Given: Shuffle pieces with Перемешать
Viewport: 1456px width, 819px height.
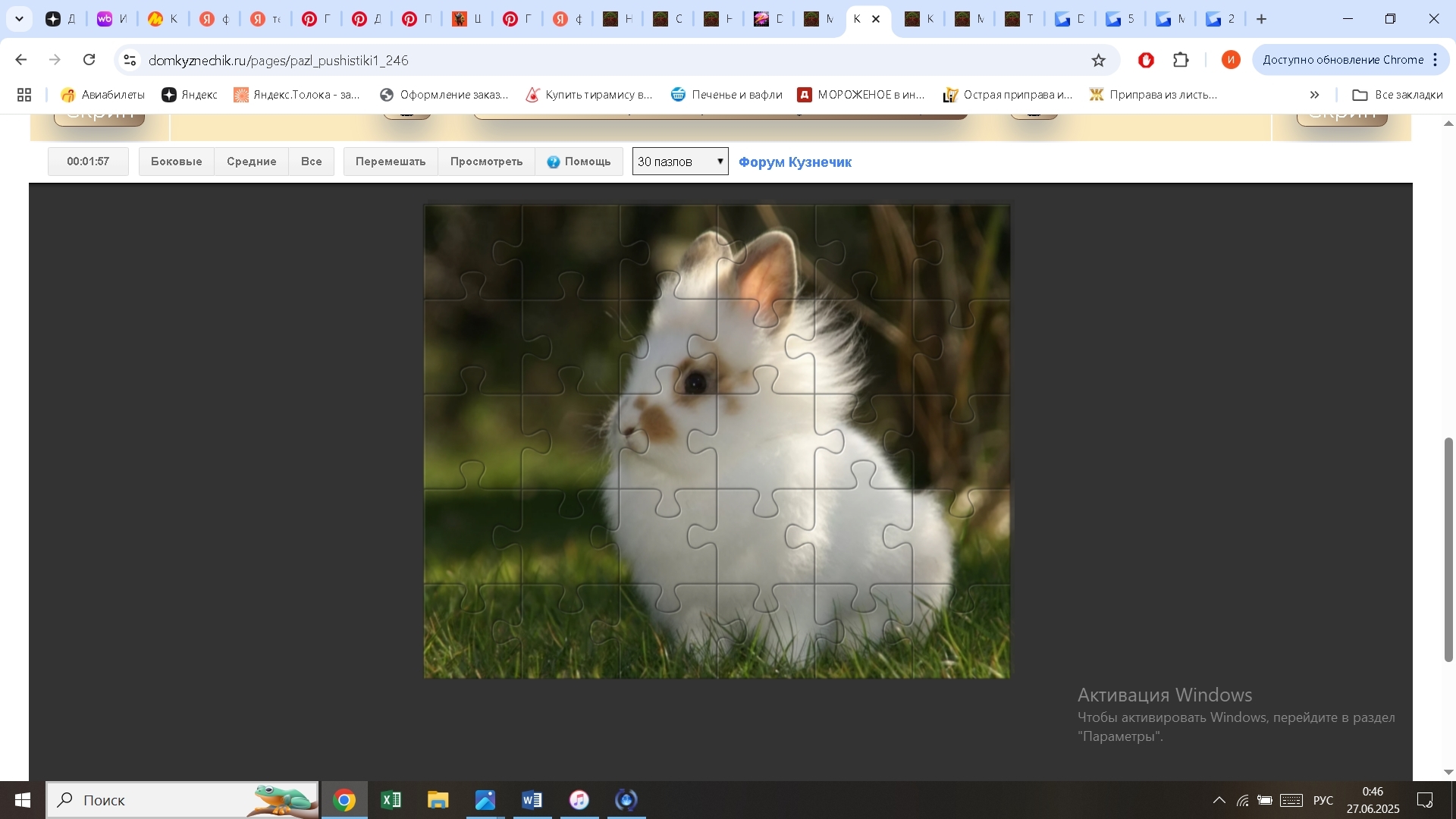Looking at the screenshot, I should point(391,162).
